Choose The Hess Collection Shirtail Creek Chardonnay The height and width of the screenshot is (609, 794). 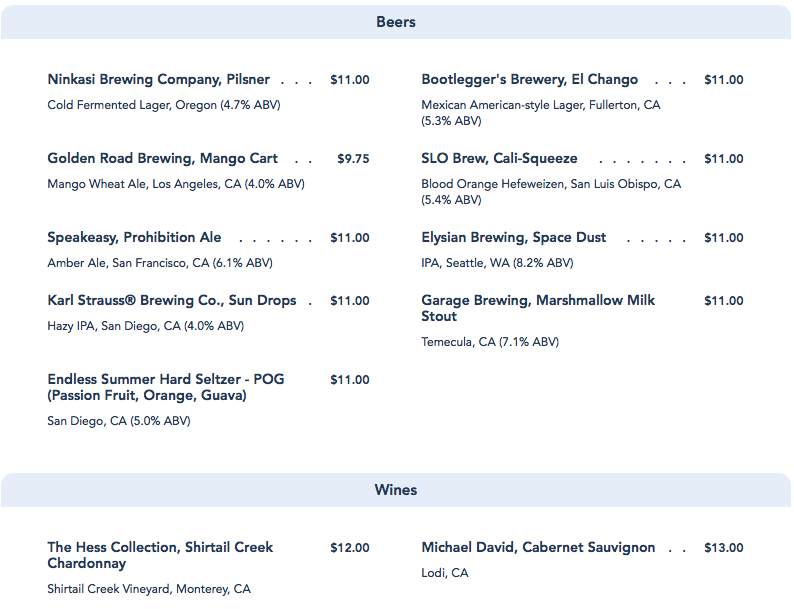[x=160, y=555]
